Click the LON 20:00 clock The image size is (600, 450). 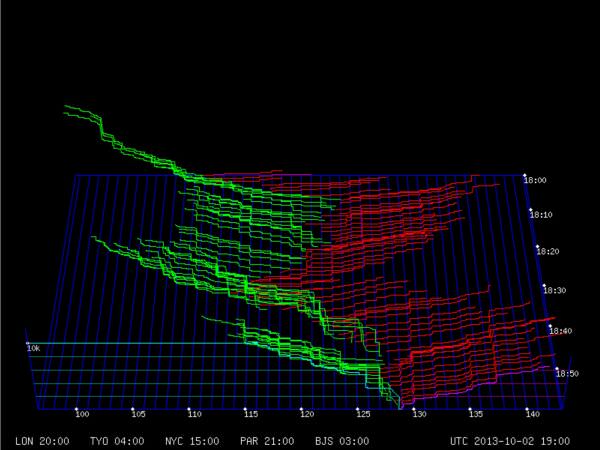click(42, 441)
